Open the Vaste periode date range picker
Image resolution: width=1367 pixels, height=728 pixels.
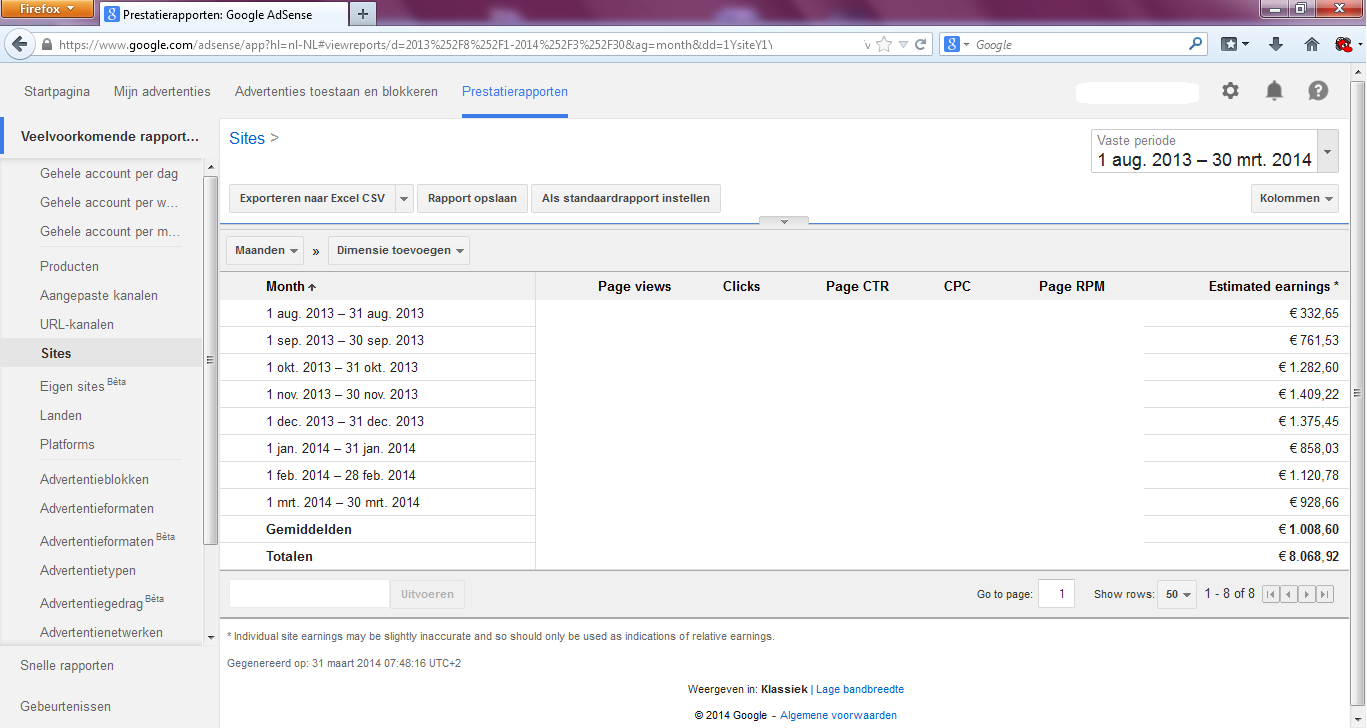coord(1215,151)
